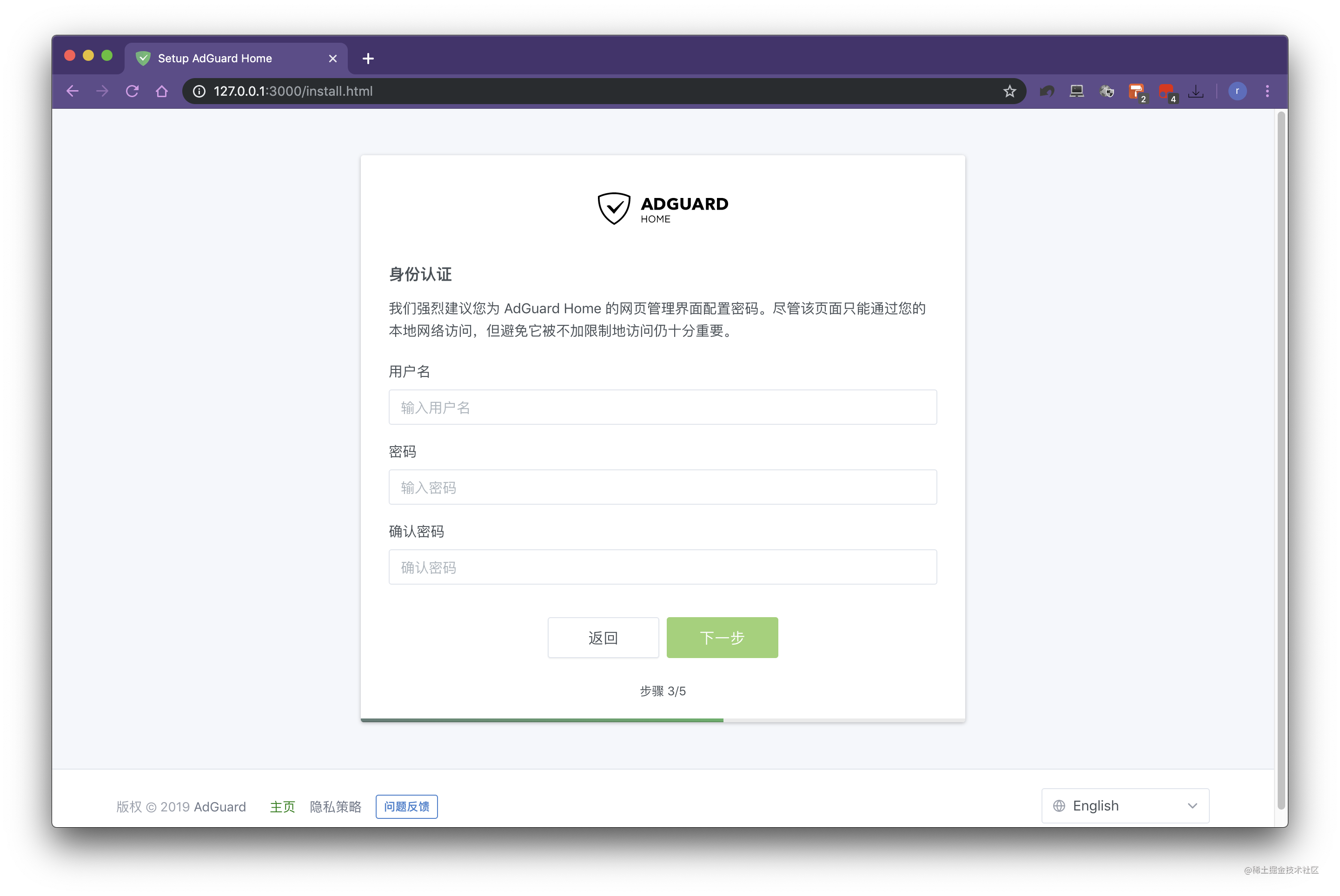Click the AdGuard browser extension icon
The height and width of the screenshot is (896, 1340).
point(1109,91)
